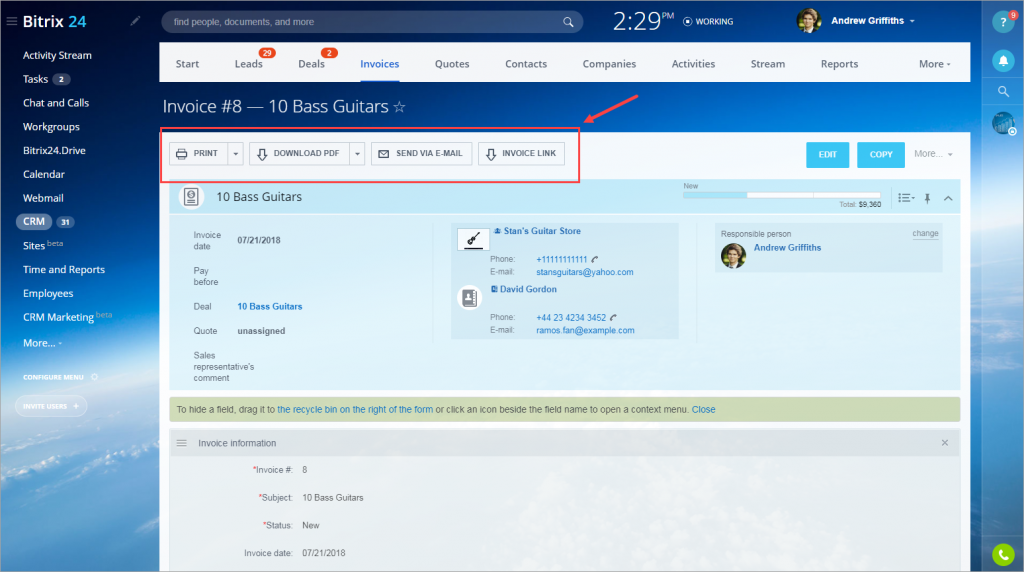Open the Andrew Griffiths user menu arrow

[912, 21]
